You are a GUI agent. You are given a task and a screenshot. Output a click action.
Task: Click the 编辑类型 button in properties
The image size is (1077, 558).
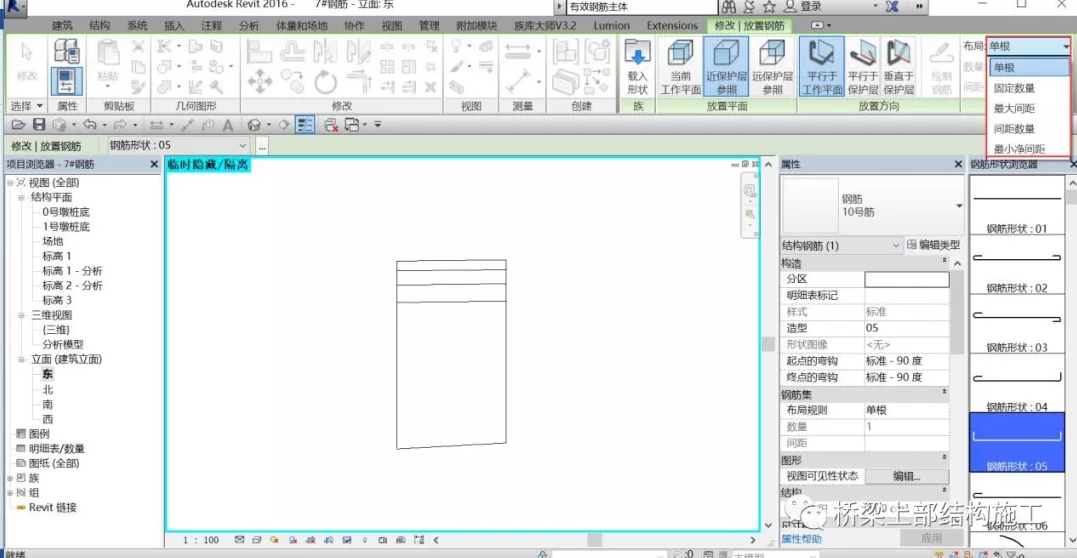[x=933, y=245]
